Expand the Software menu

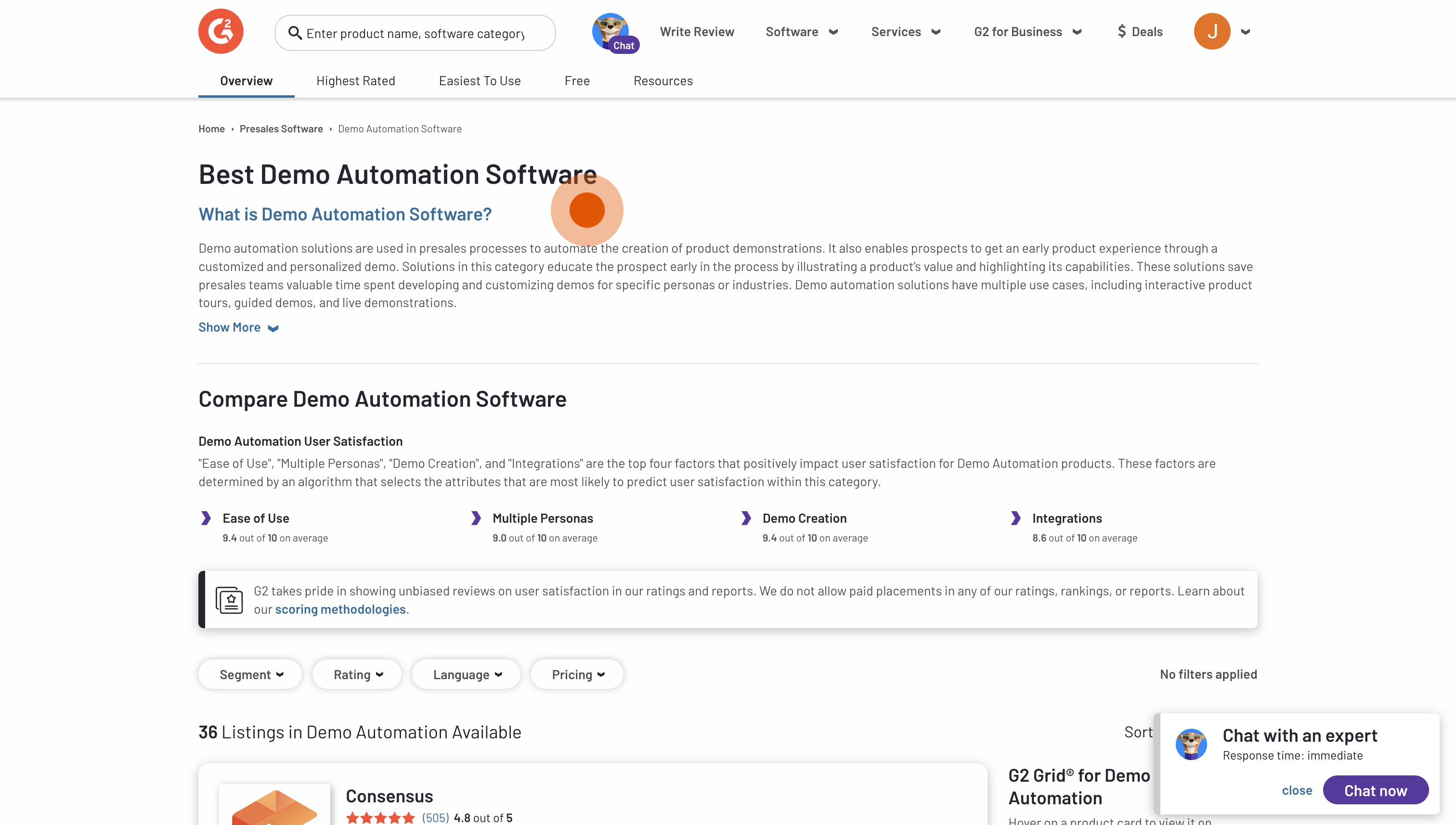[801, 32]
